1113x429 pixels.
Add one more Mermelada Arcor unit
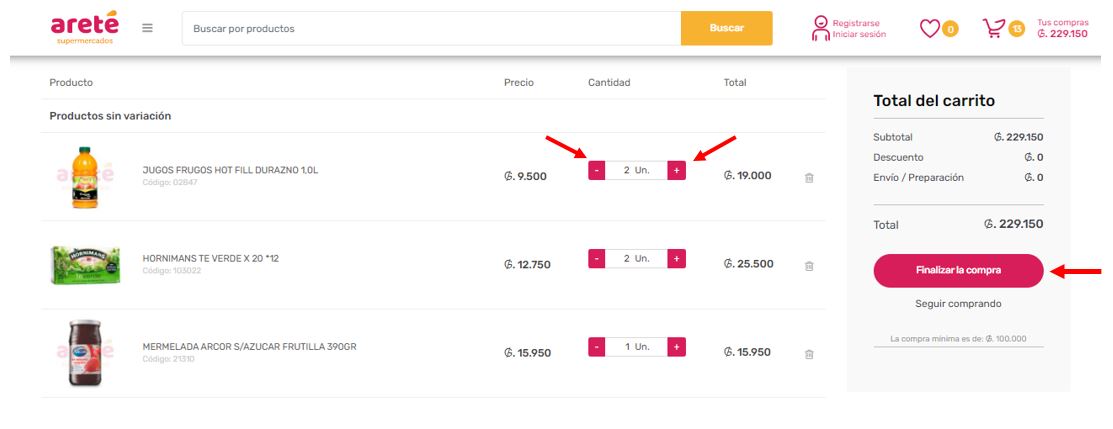click(x=677, y=347)
